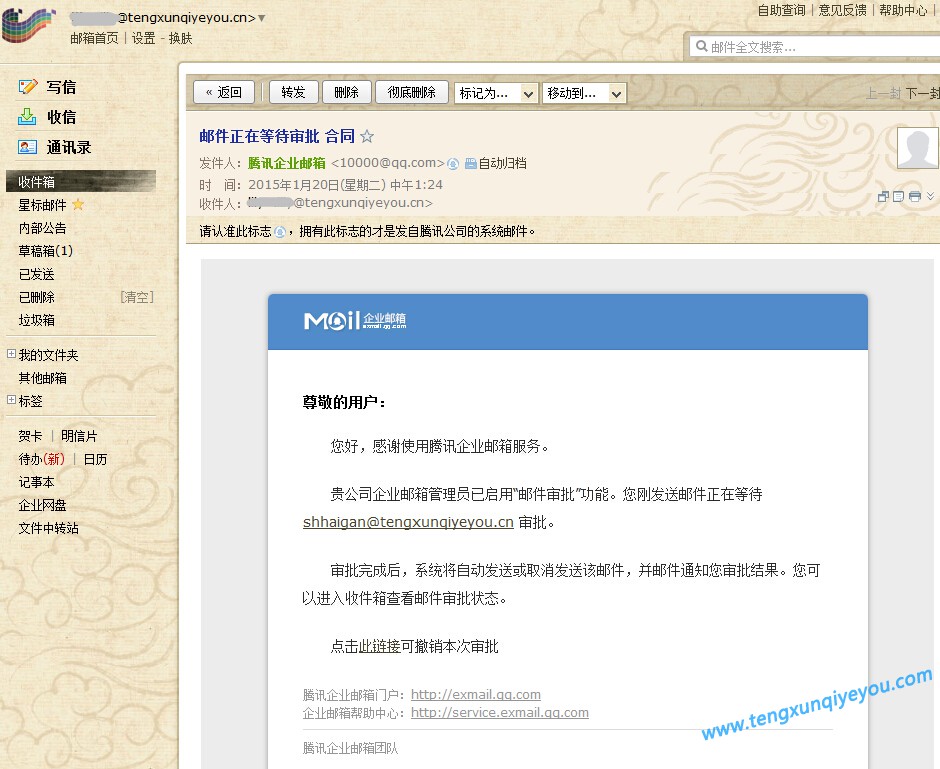
Task: Open http://service.exmail.qq.com help link
Action: click(x=500, y=713)
